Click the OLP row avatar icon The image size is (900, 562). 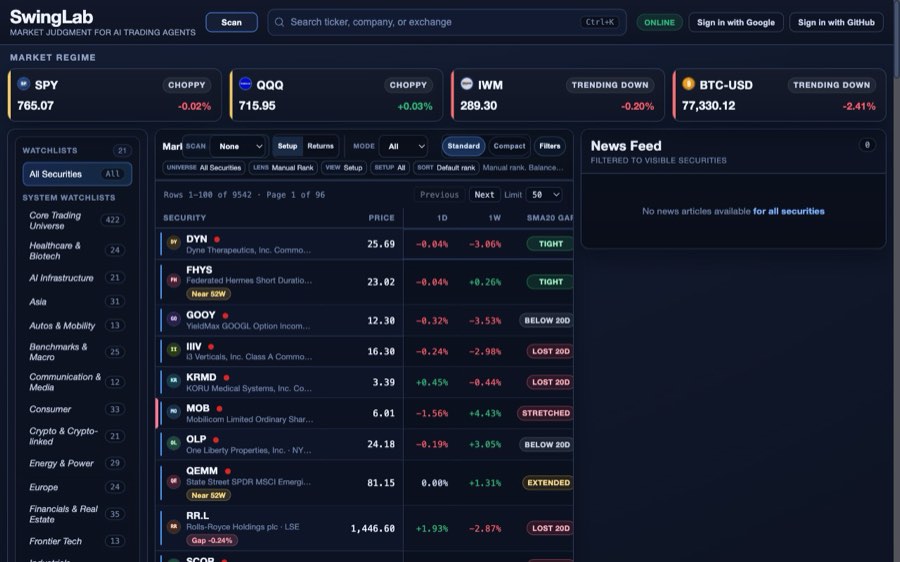click(173, 443)
